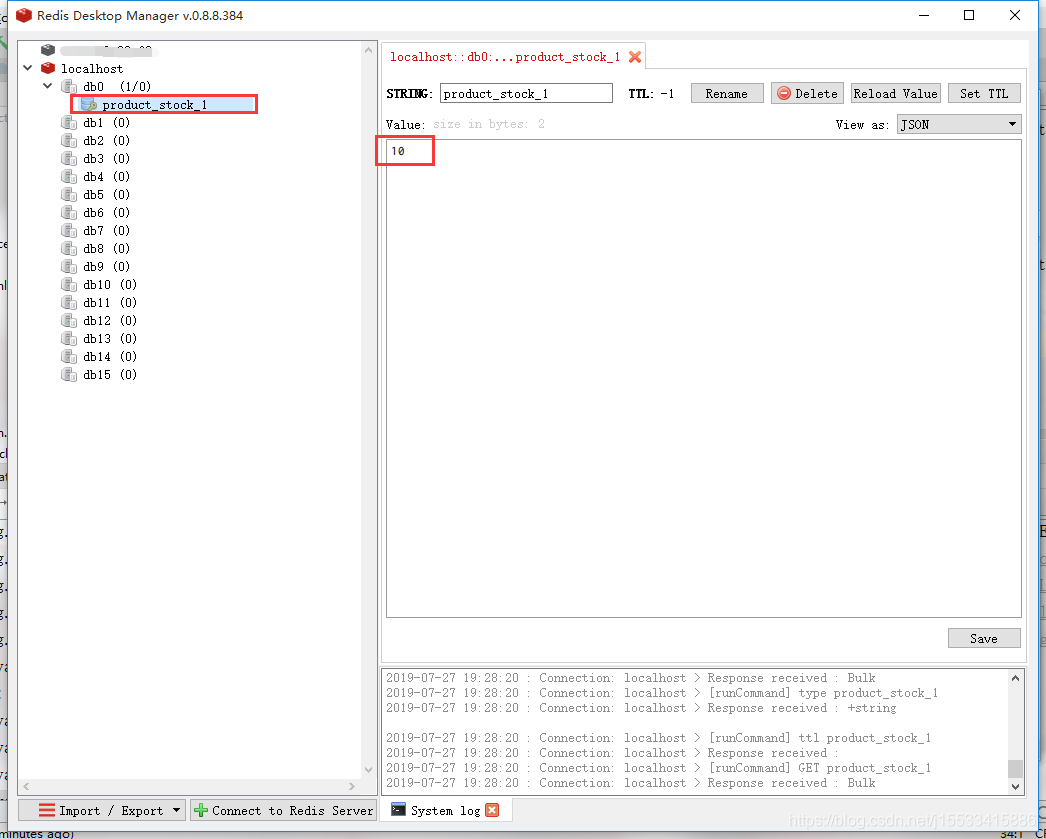Minimize the Redis Desktop Manager window
The image size is (1046, 839).
[924, 15]
